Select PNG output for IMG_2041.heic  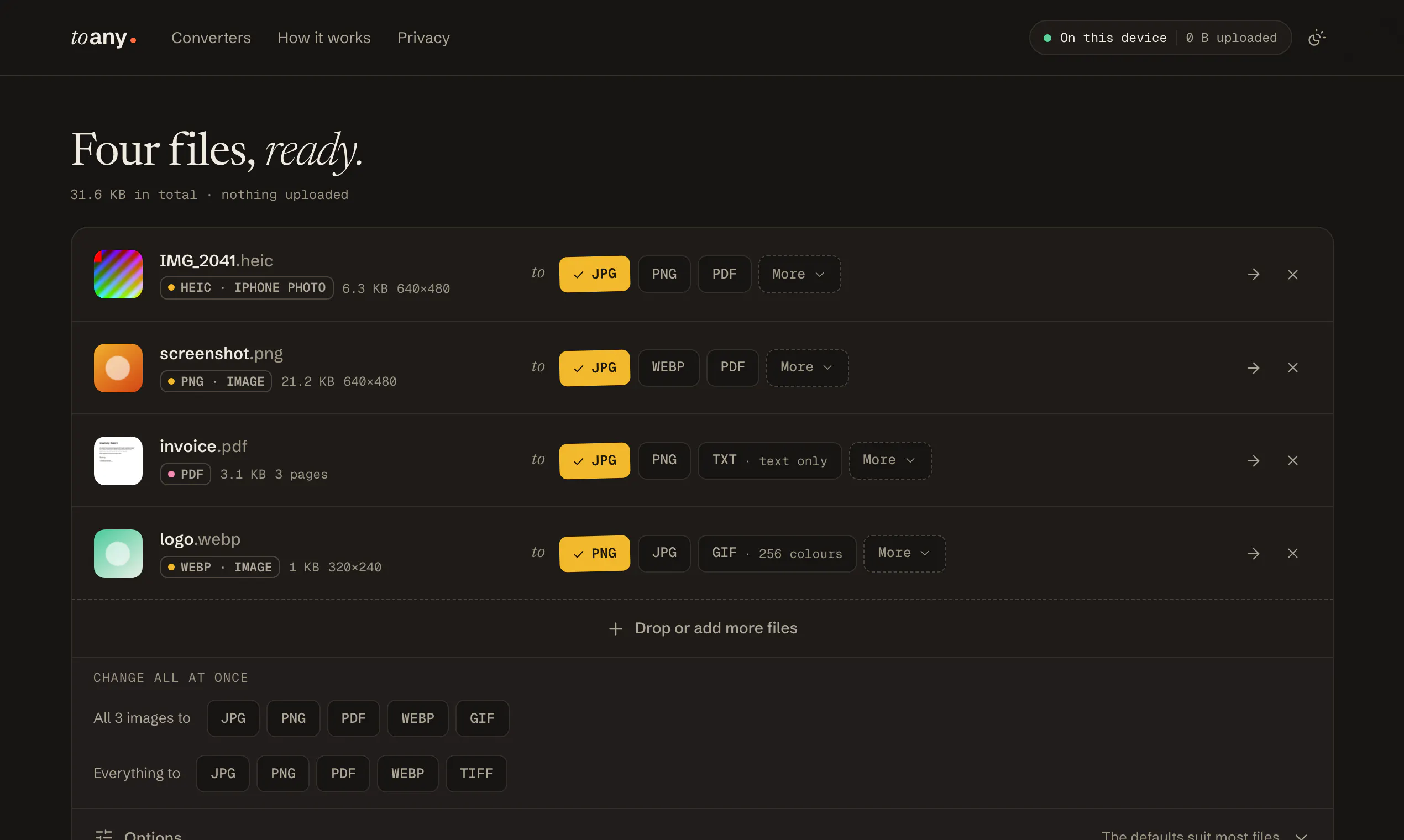click(x=664, y=274)
